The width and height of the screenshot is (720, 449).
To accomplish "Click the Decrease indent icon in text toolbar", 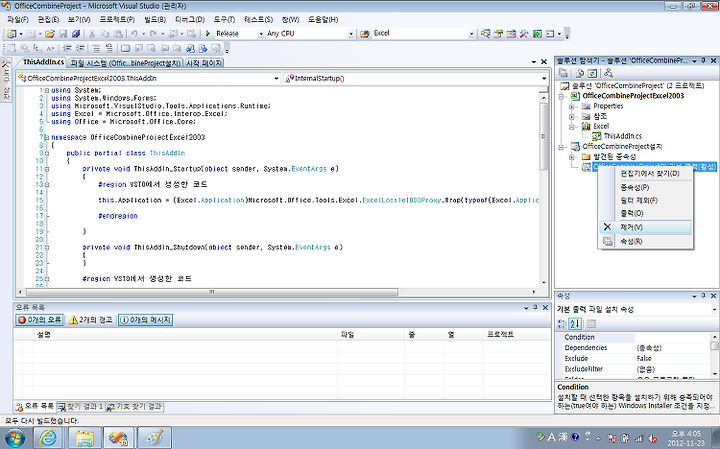I will click(68, 48).
